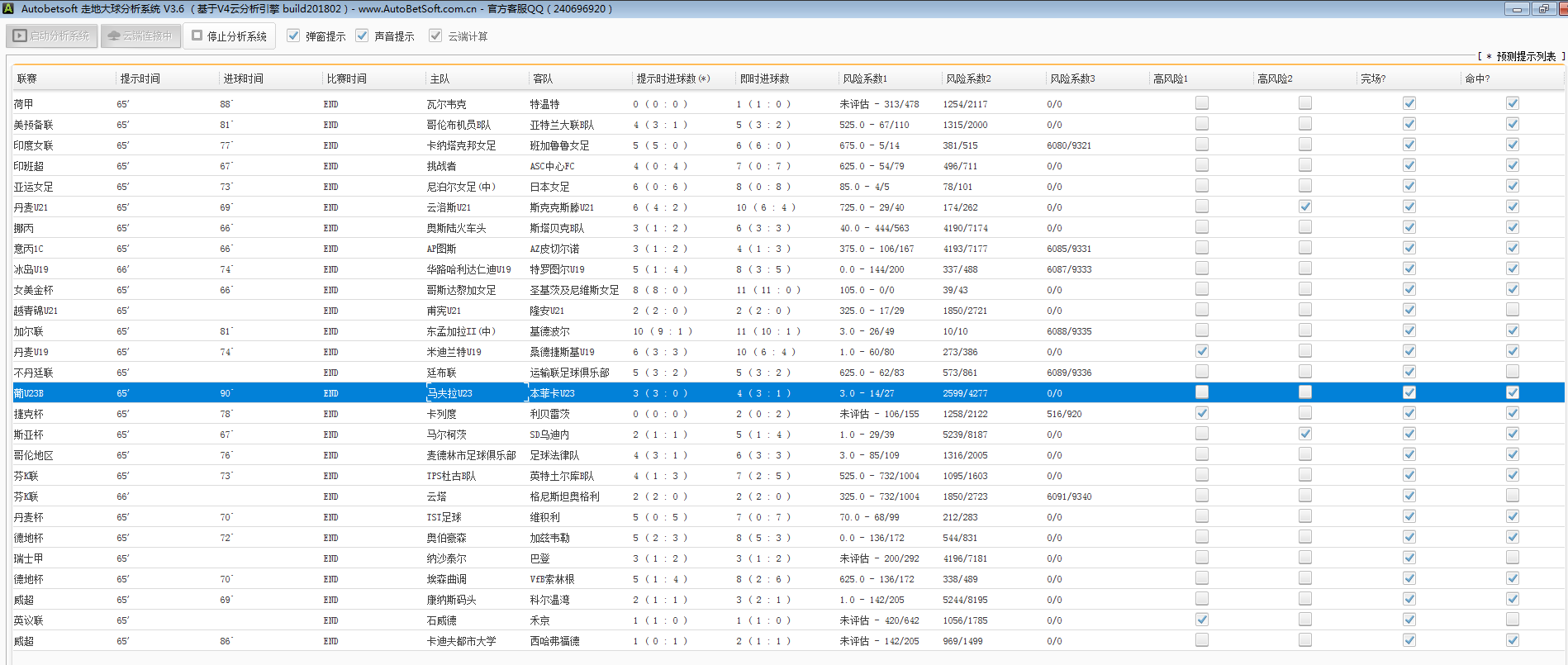Disable the 声音提示 checkbox
1568x665 pixels.
(362, 36)
